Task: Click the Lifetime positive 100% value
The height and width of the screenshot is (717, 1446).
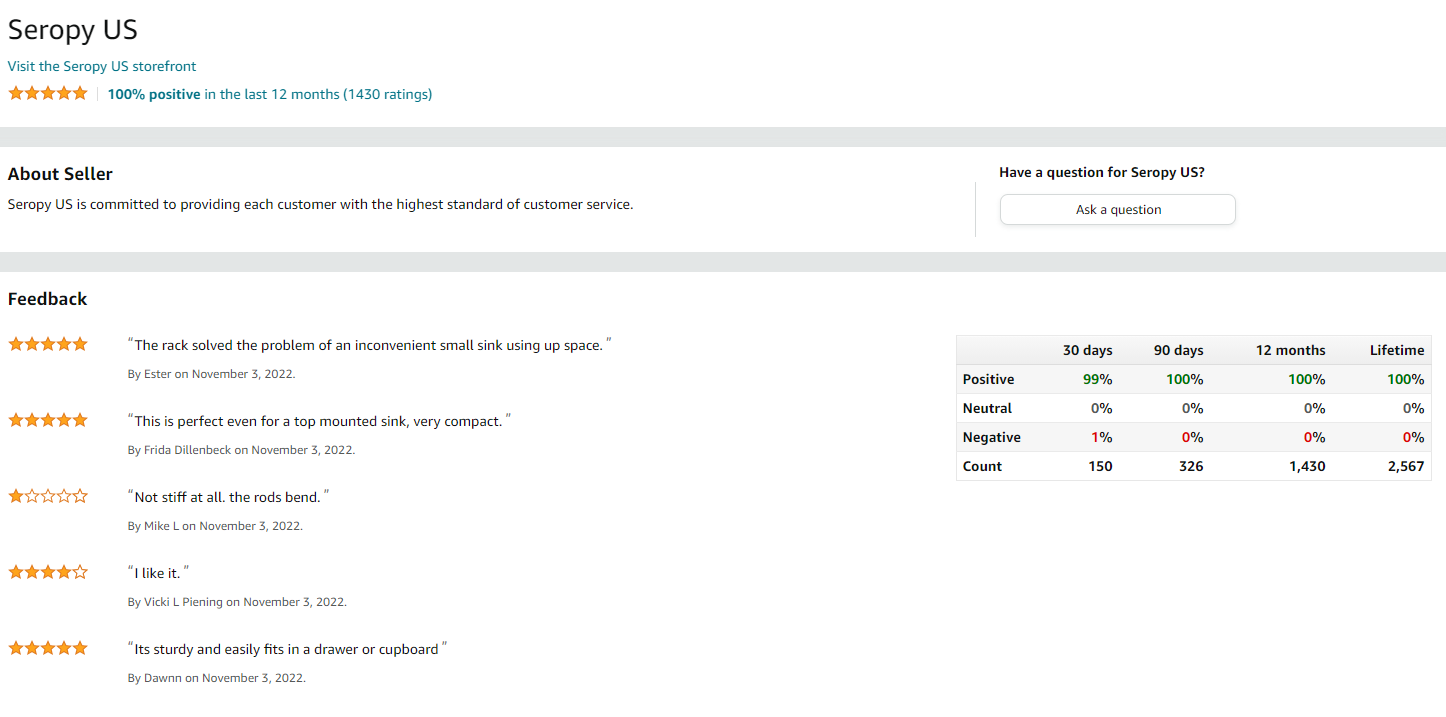Action: [1406, 379]
